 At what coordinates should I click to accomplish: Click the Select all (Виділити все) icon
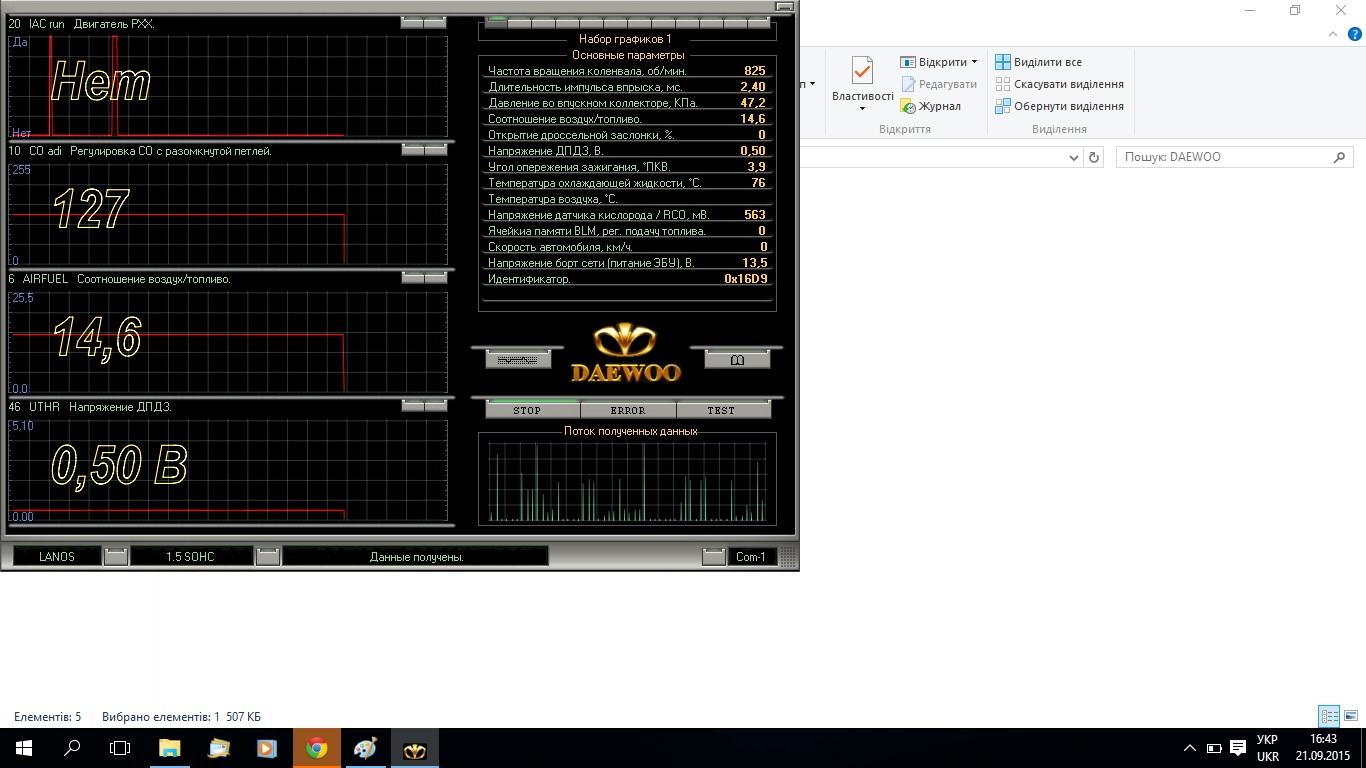coord(1003,62)
